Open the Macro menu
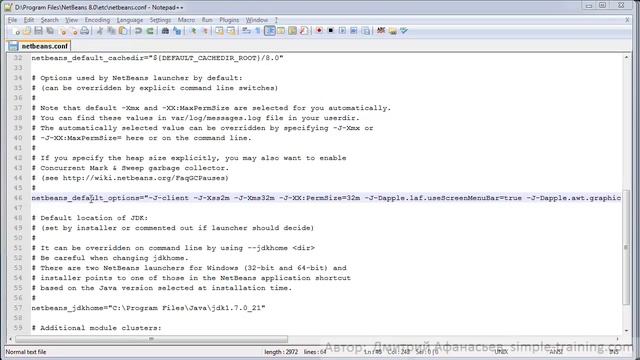The image size is (640, 360). click(186, 20)
